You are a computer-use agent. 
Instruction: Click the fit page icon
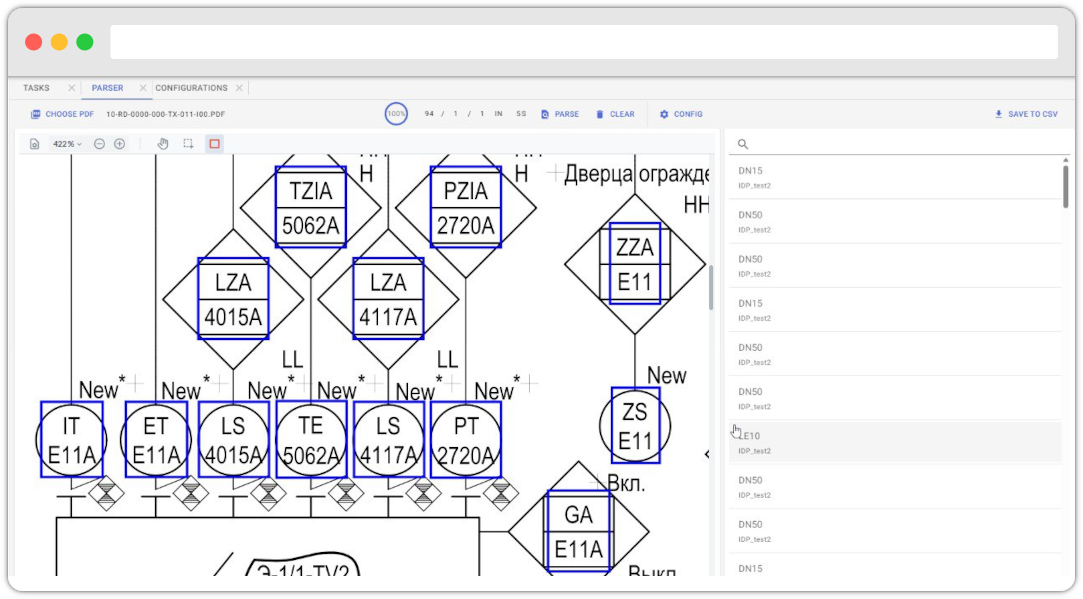pyautogui.click(x=35, y=144)
